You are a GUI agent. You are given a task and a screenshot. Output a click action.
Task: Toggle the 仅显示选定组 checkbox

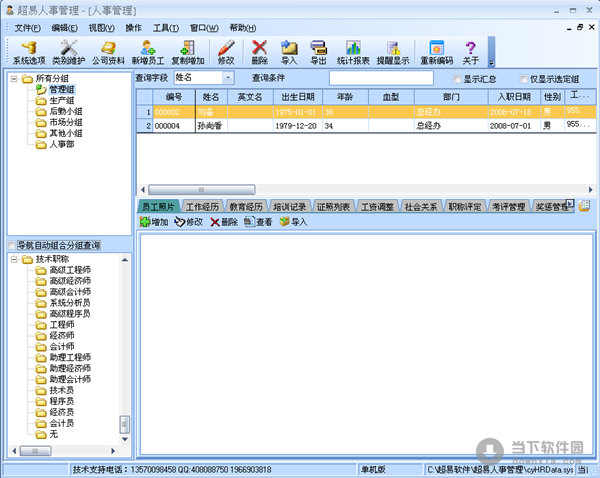(524, 79)
